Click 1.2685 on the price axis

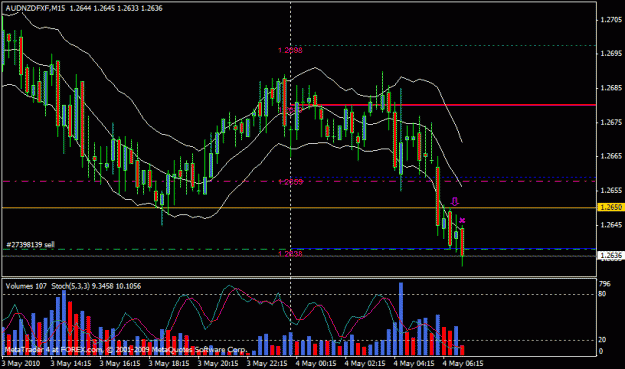click(611, 88)
